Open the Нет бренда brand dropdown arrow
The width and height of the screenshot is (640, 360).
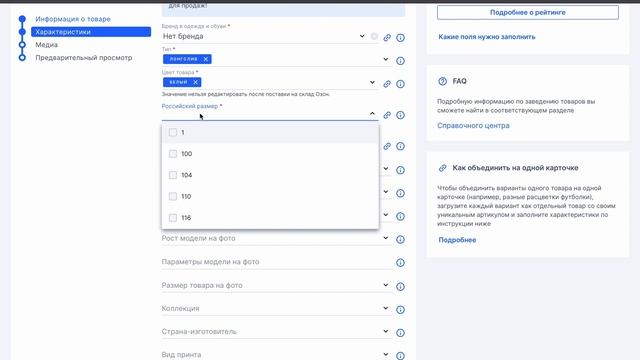point(362,36)
